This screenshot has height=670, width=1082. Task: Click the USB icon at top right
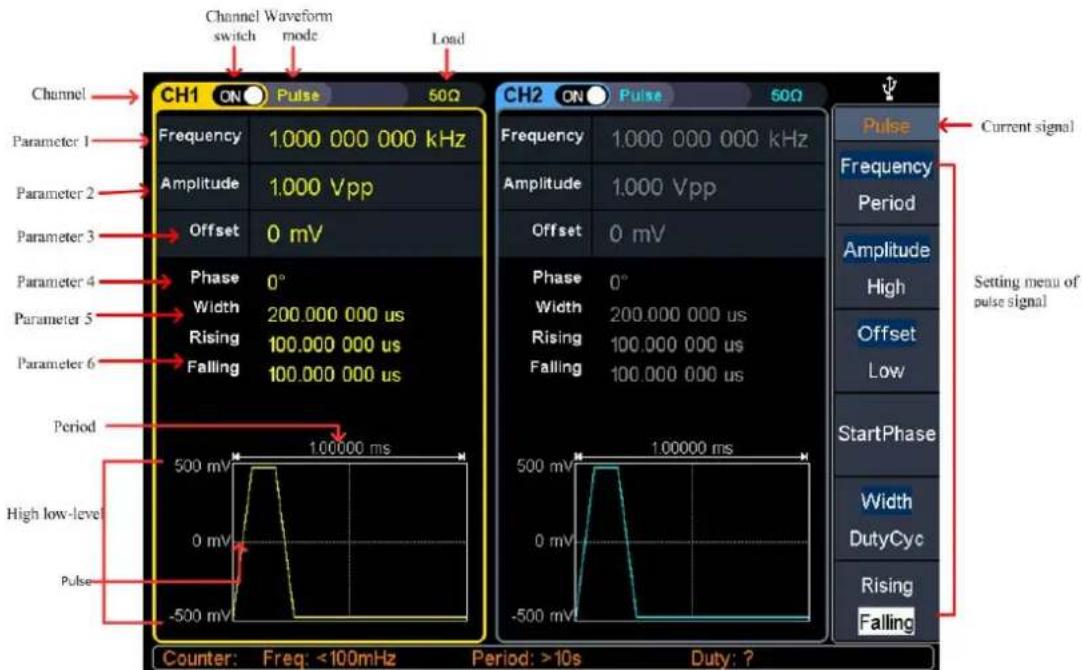(889, 88)
